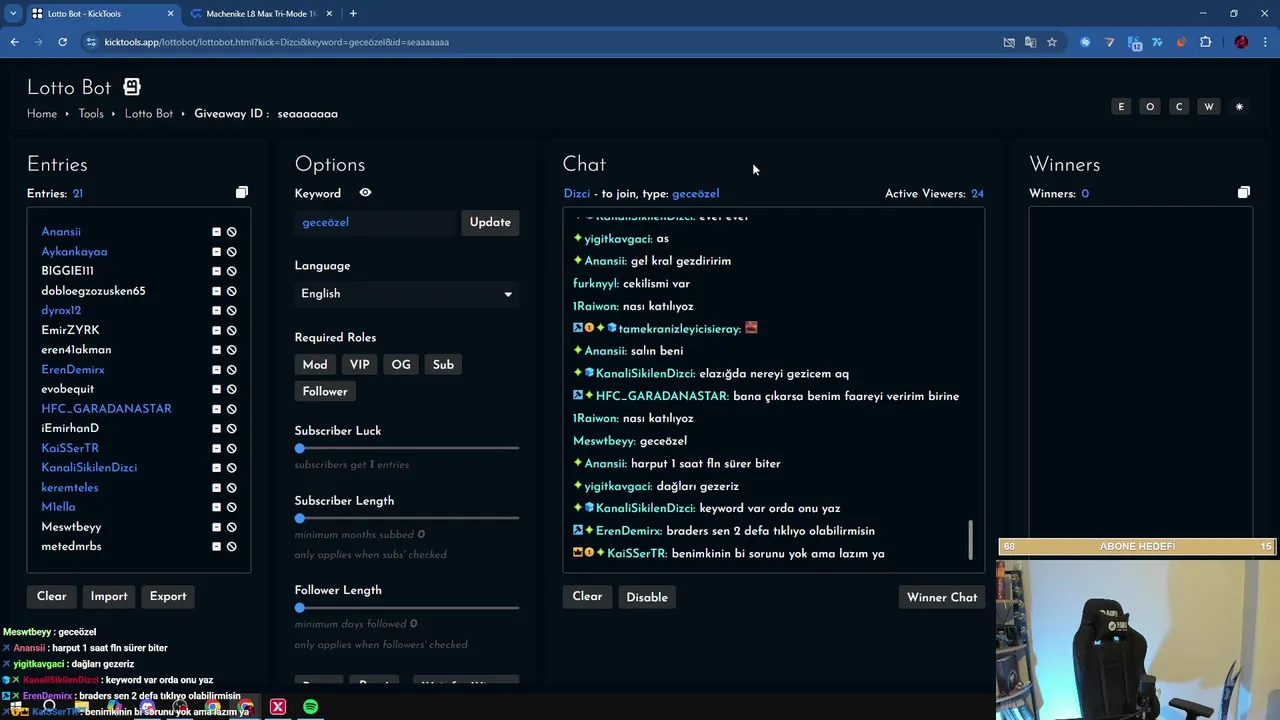Ban iEmirhanD using the block icon
Image resolution: width=1280 pixels, height=720 pixels.
pyautogui.click(x=231, y=429)
